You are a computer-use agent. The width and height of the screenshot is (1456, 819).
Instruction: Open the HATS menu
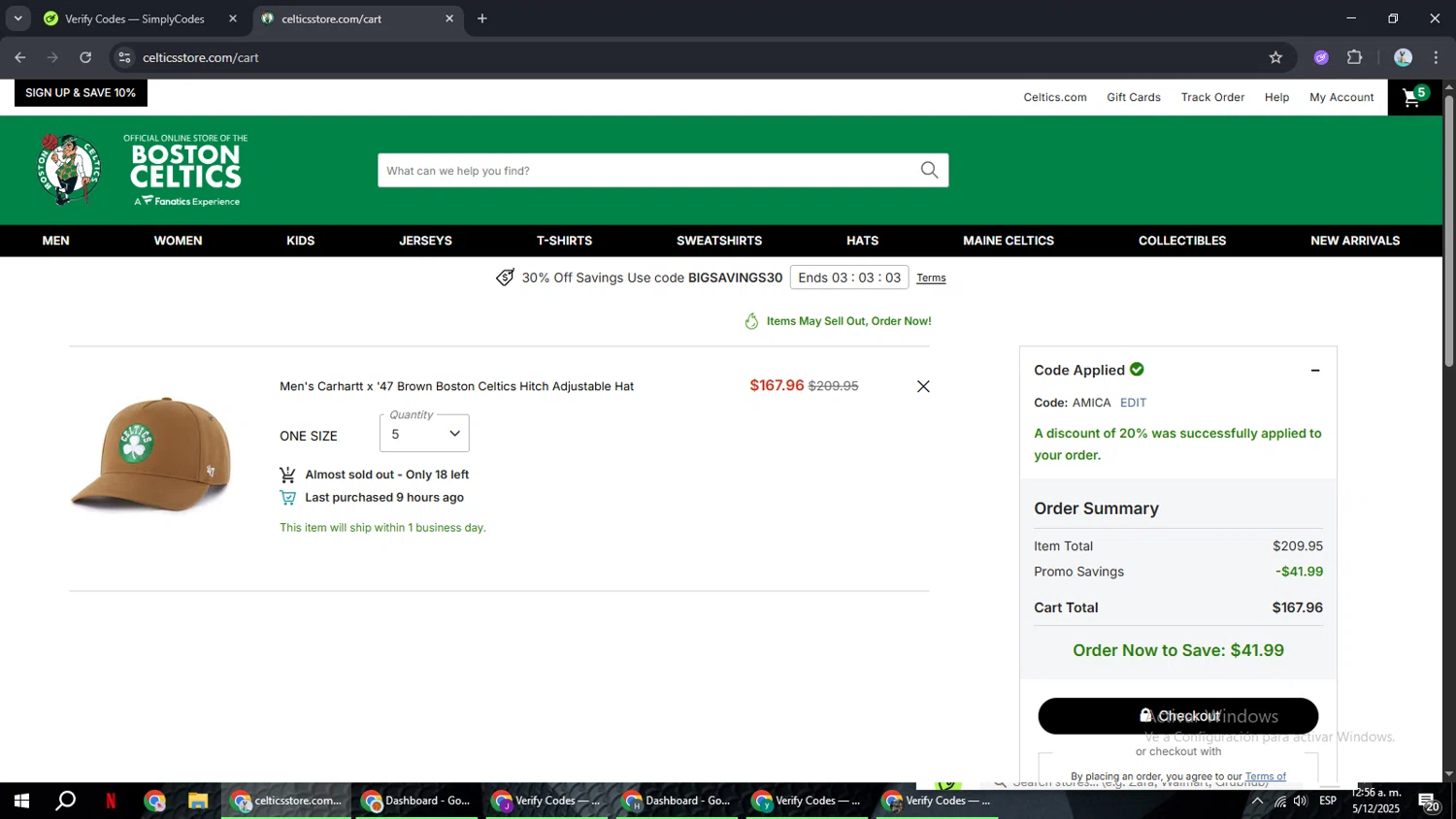coord(862,241)
